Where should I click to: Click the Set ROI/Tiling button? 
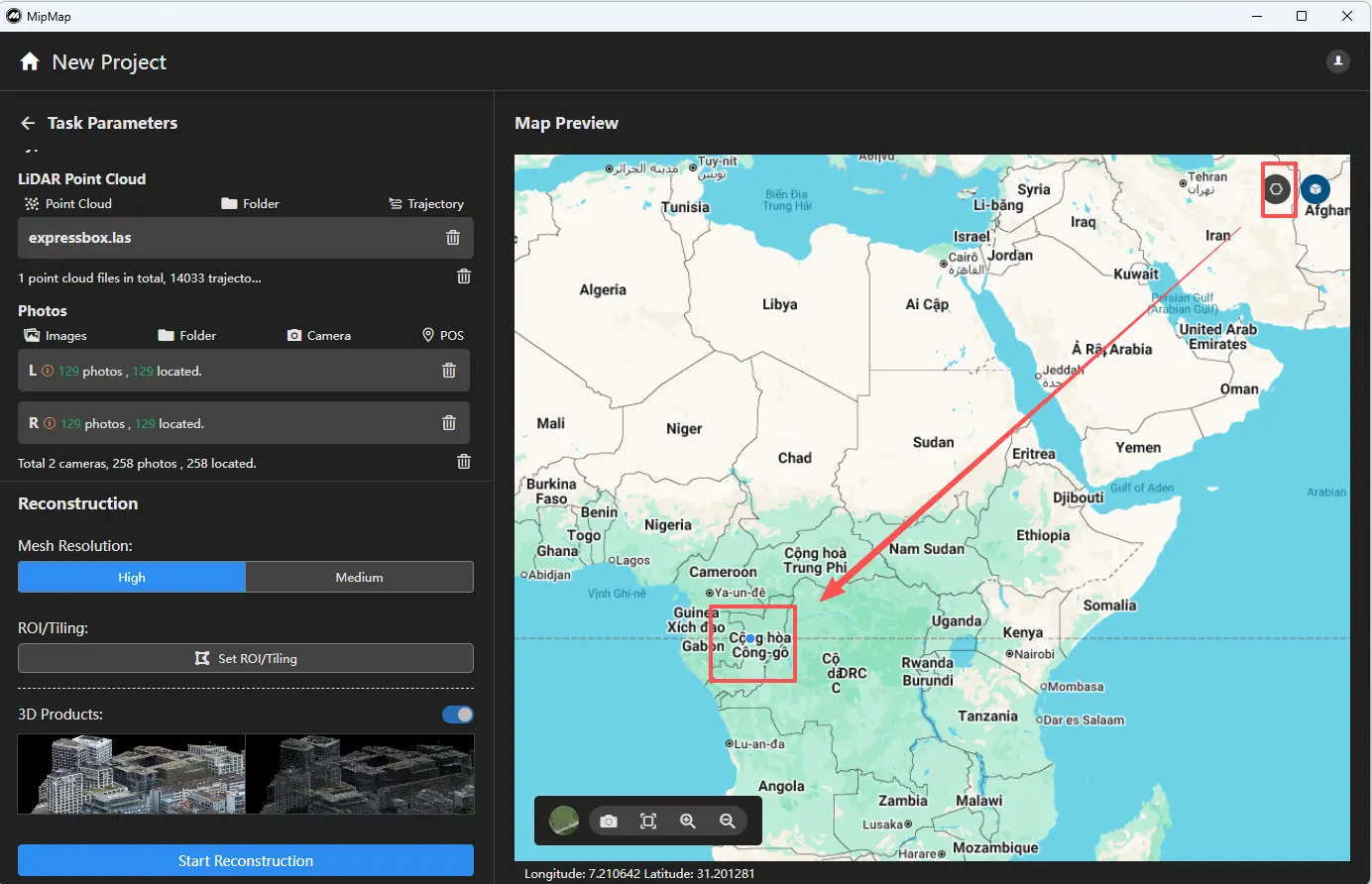pyautogui.click(x=246, y=658)
